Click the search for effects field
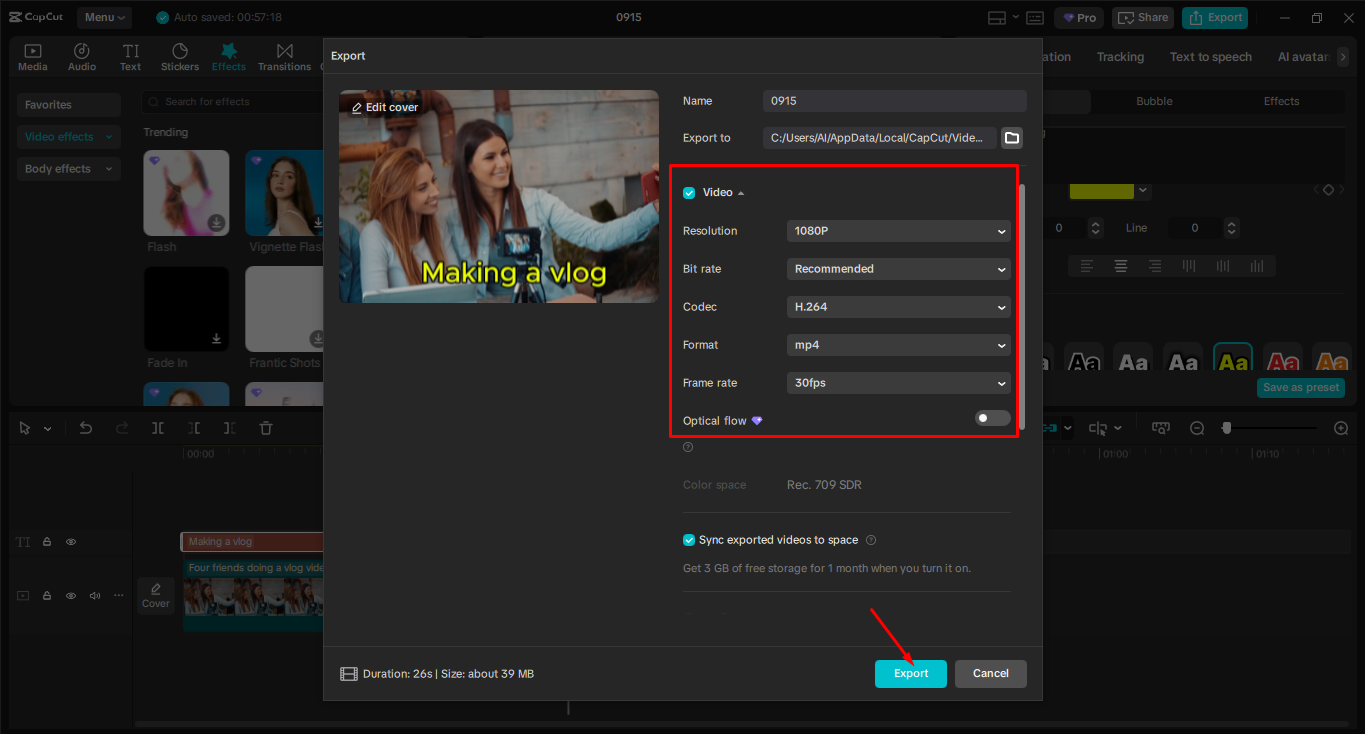 click(x=230, y=101)
